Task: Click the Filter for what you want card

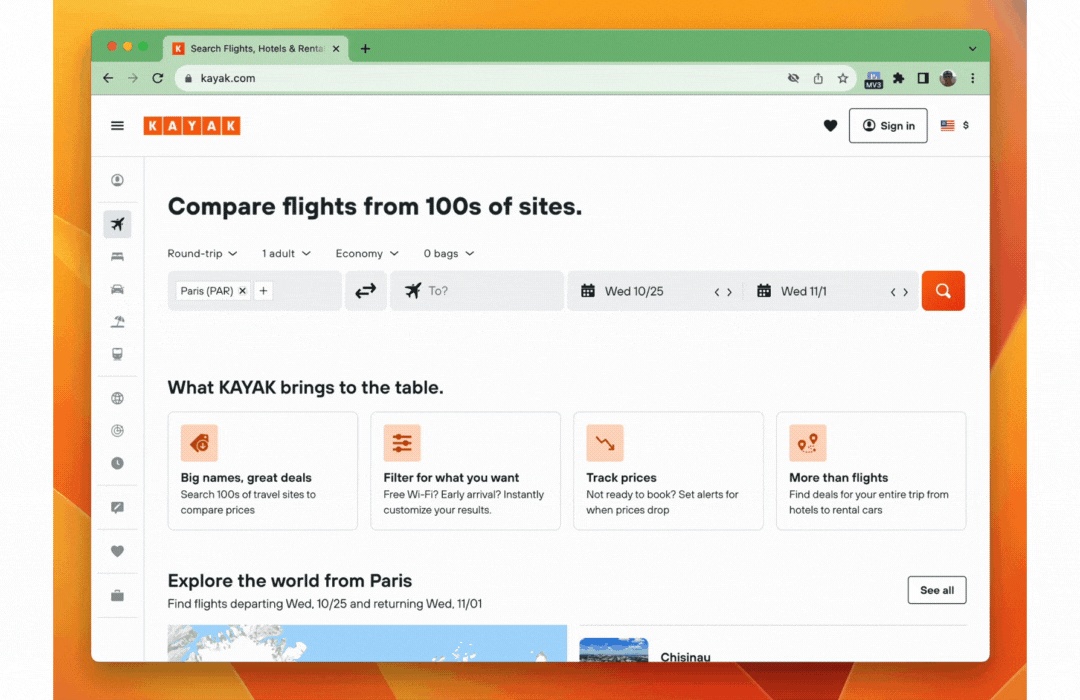Action: [x=466, y=471]
